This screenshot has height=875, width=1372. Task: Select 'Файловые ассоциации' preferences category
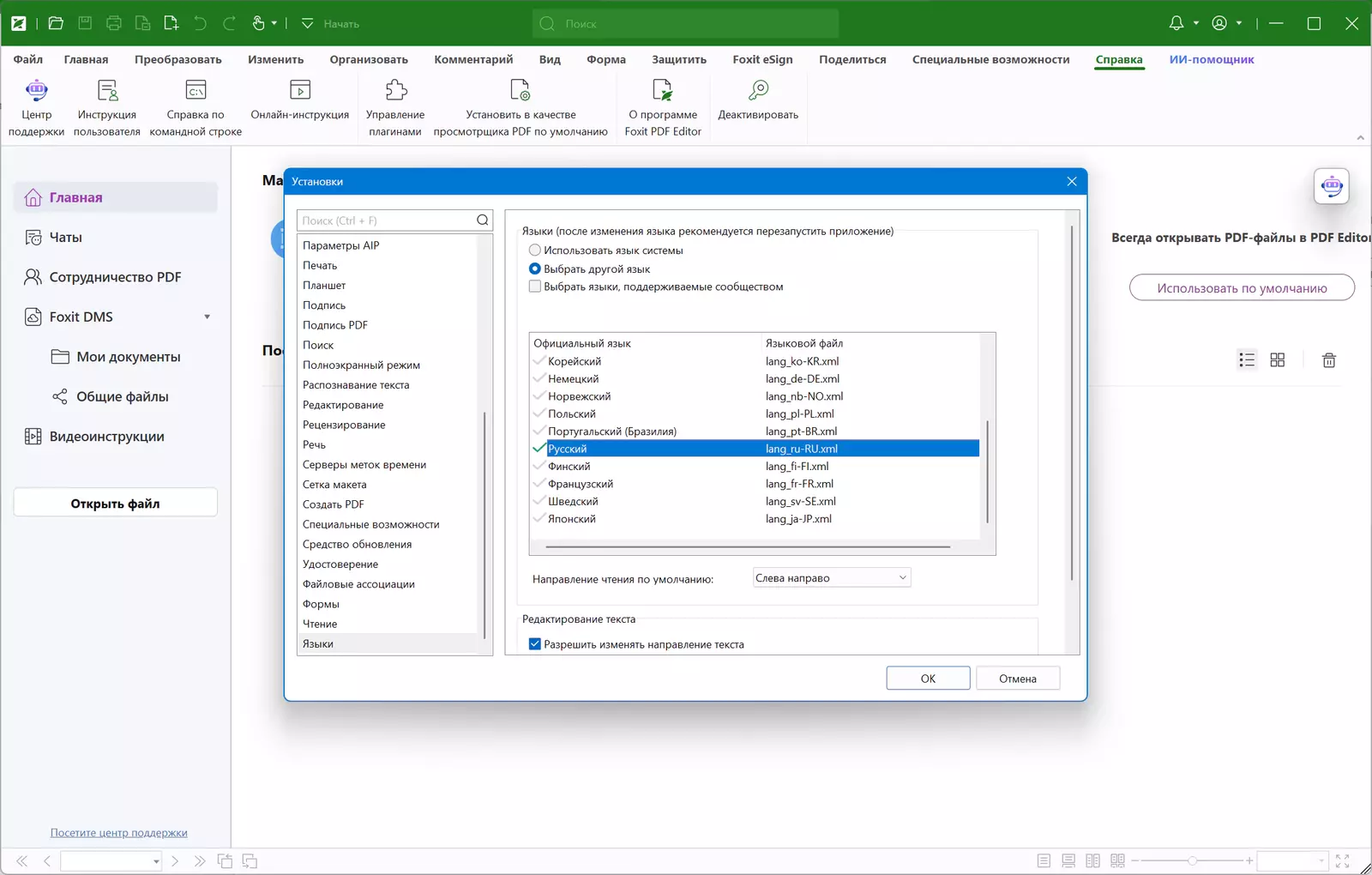(358, 584)
